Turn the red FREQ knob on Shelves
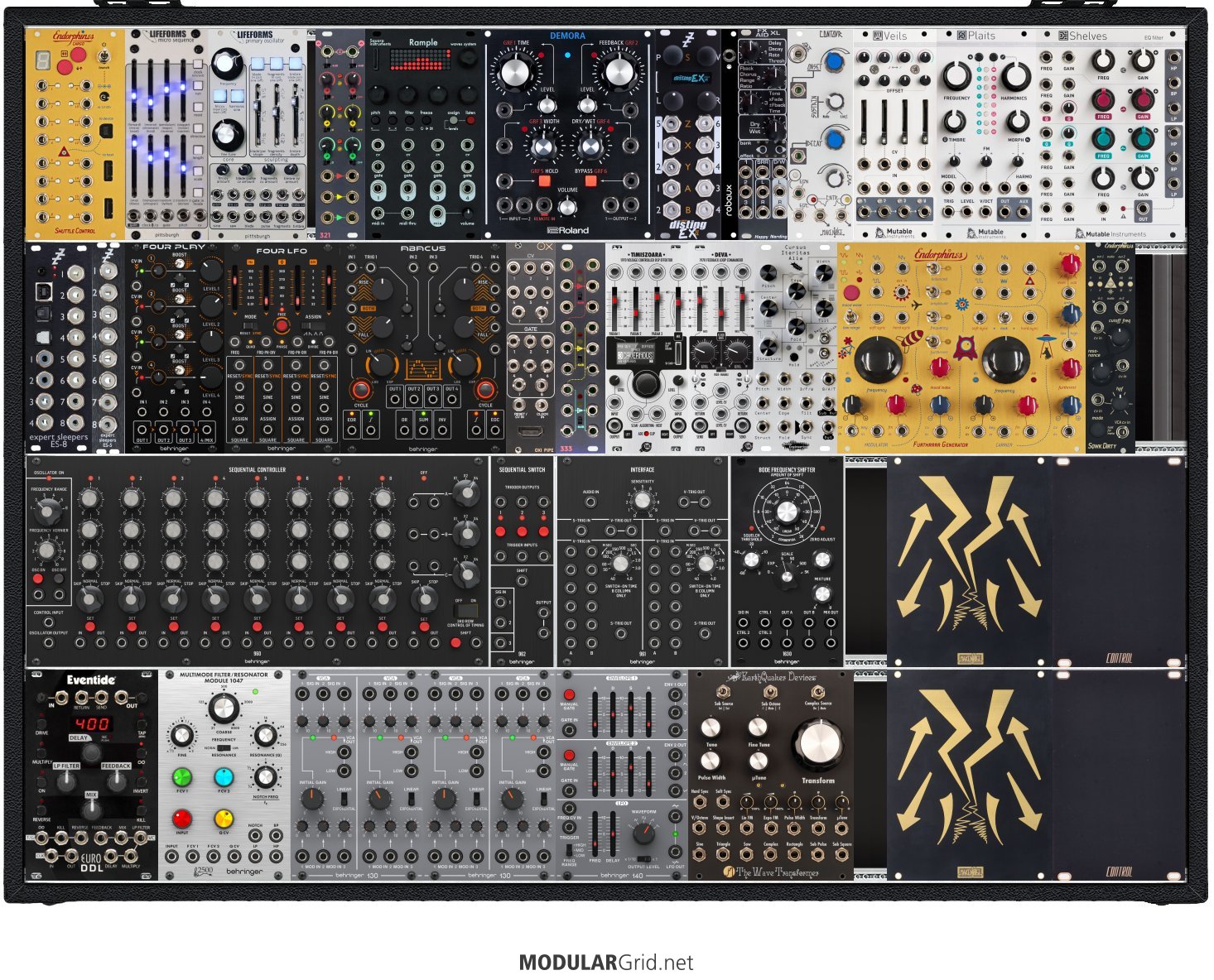 pyautogui.click(x=1102, y=98)
